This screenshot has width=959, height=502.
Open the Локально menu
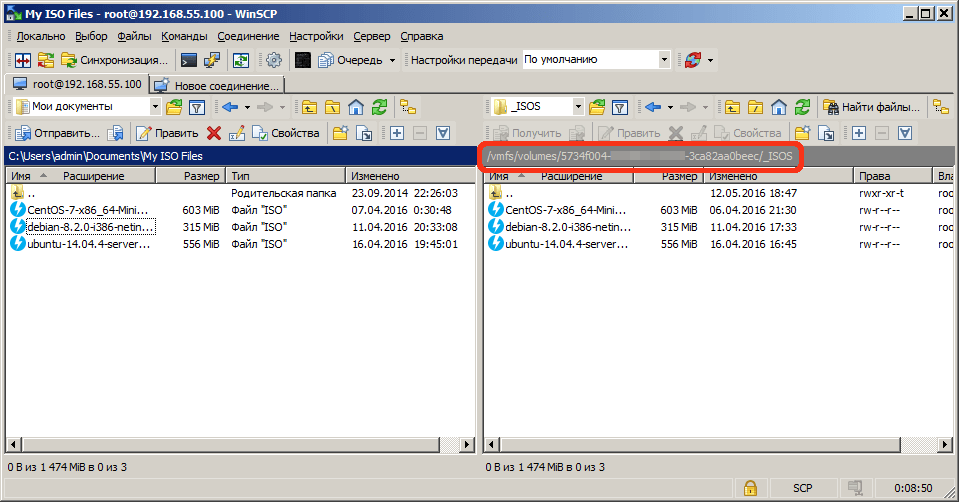click(x=41, y=36)
